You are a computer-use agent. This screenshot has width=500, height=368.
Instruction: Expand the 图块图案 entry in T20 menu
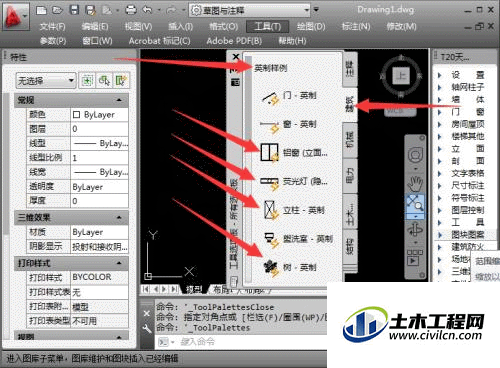click(x=440, y=235)
